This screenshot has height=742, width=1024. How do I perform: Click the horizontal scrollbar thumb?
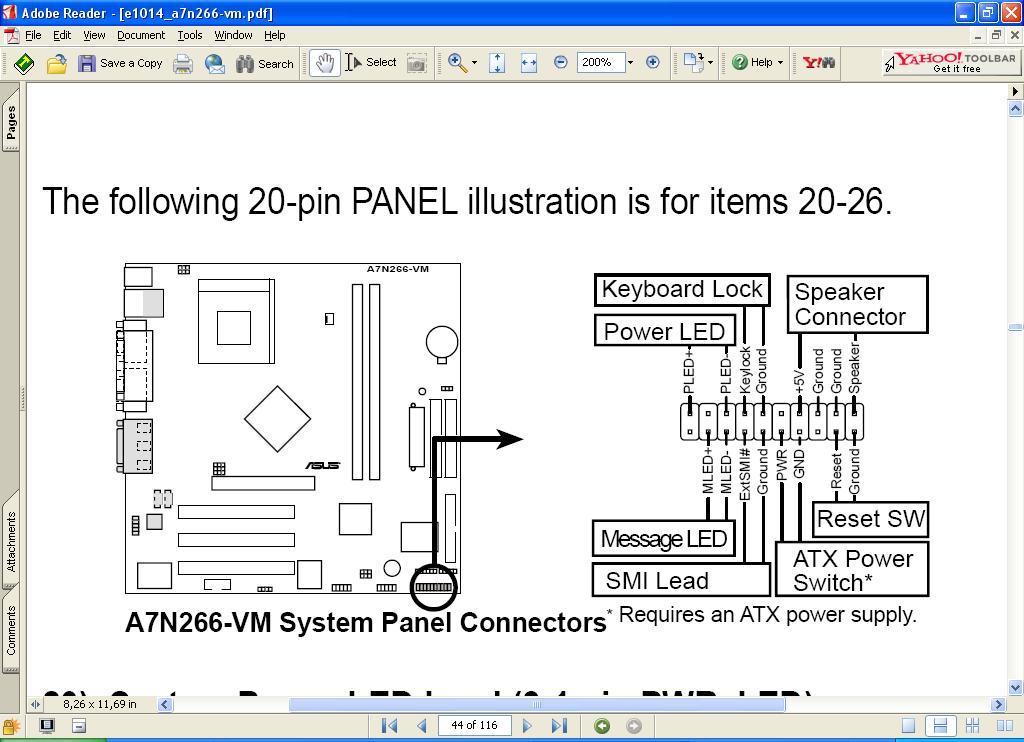click(x=537, y=704)
